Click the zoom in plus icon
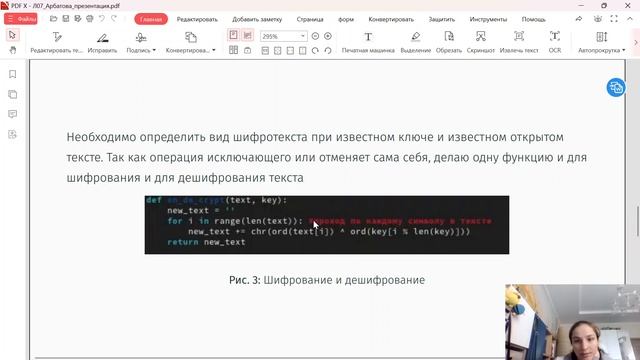Screen dimensions: 640x360 point(328,36)
